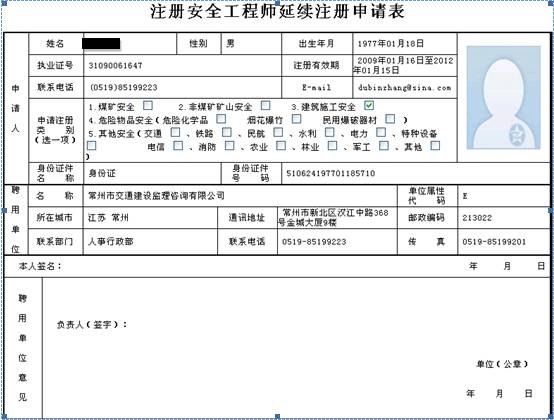Tick the 电力 checkbox
Screen dimensions: 554x420
(381, 132)
